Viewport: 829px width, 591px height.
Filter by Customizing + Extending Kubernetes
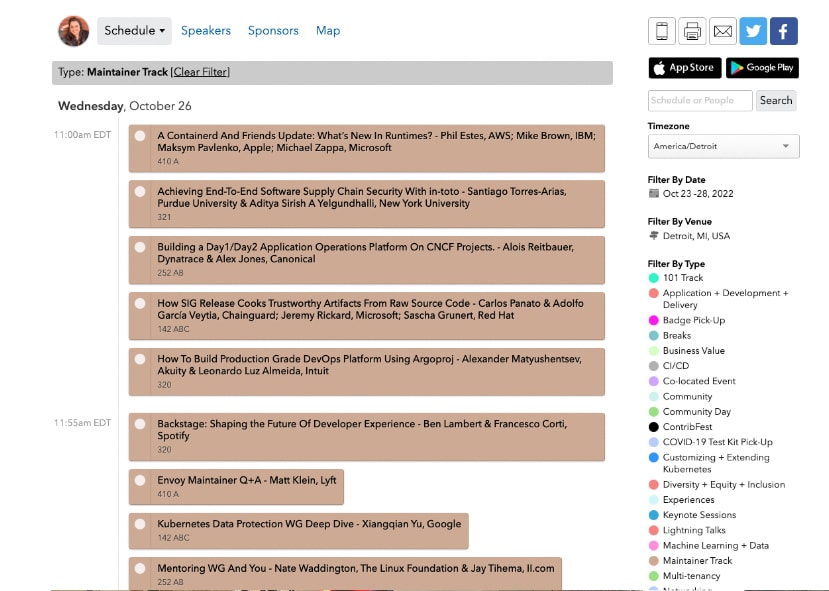coord(716,463)
